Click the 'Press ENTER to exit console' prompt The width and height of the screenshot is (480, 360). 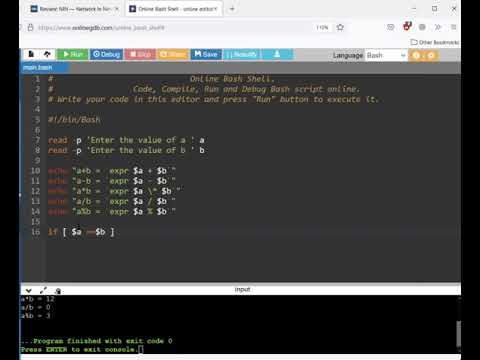[79, 349]
